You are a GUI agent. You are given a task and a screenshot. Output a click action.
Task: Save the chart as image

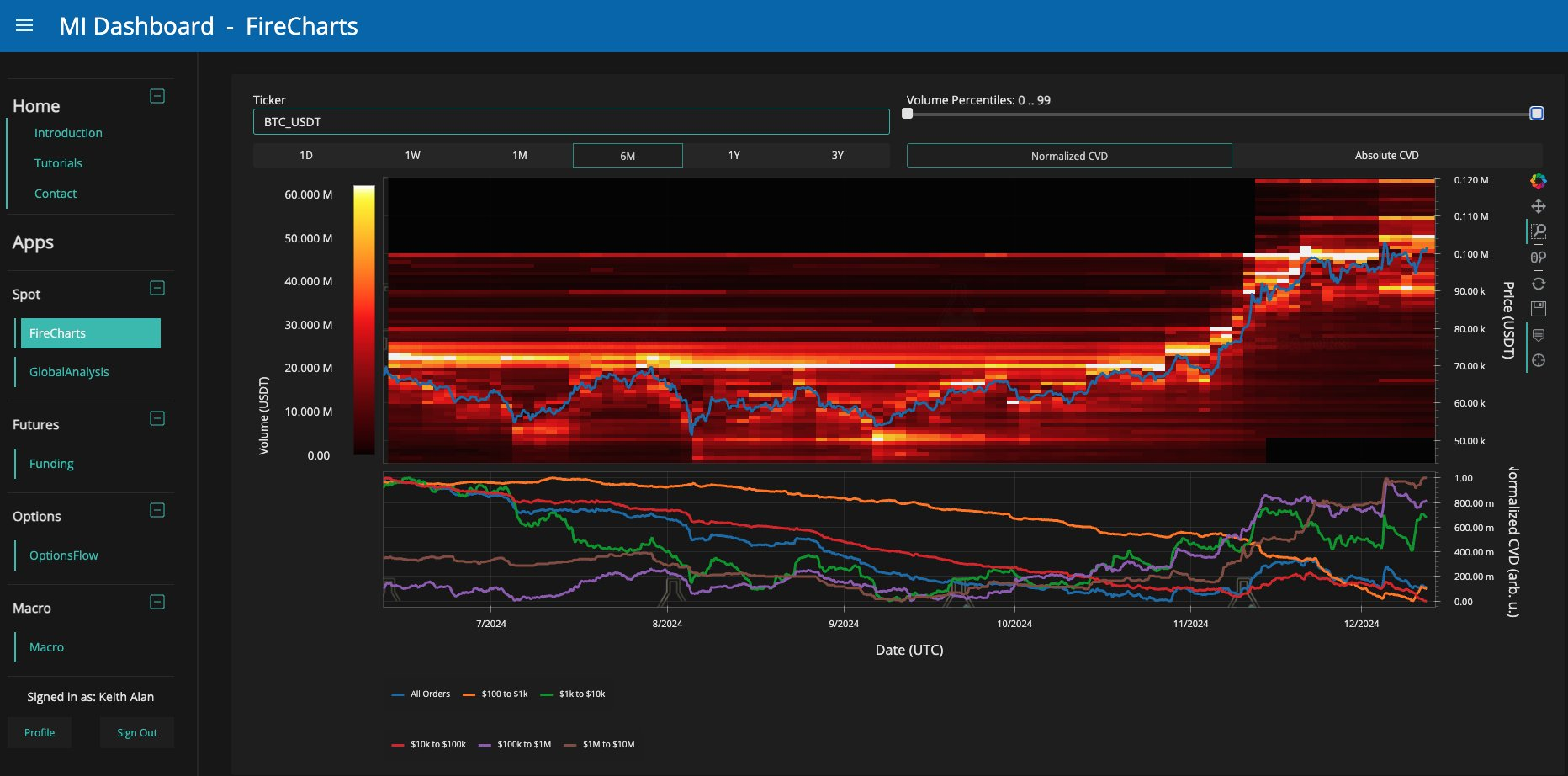pos(1539,309)
